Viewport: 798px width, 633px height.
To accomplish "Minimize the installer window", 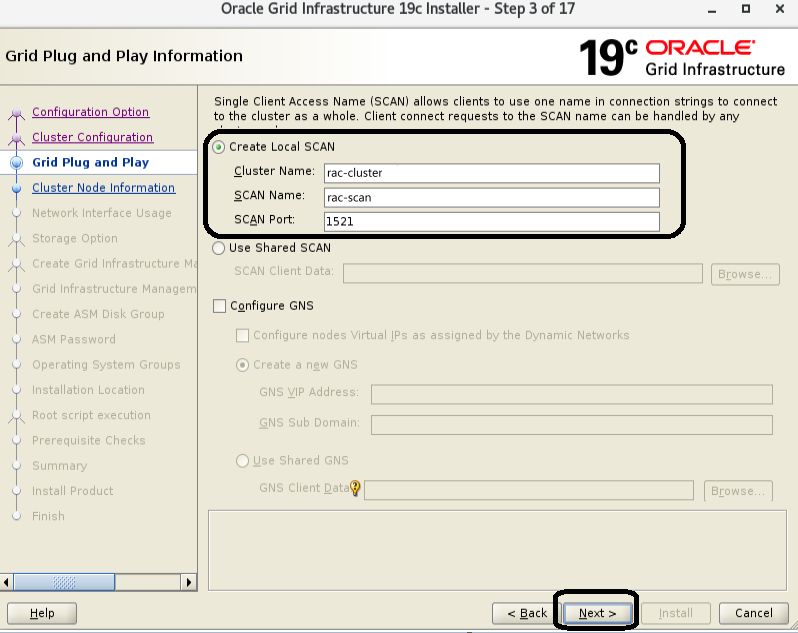I will click(711, 9).
